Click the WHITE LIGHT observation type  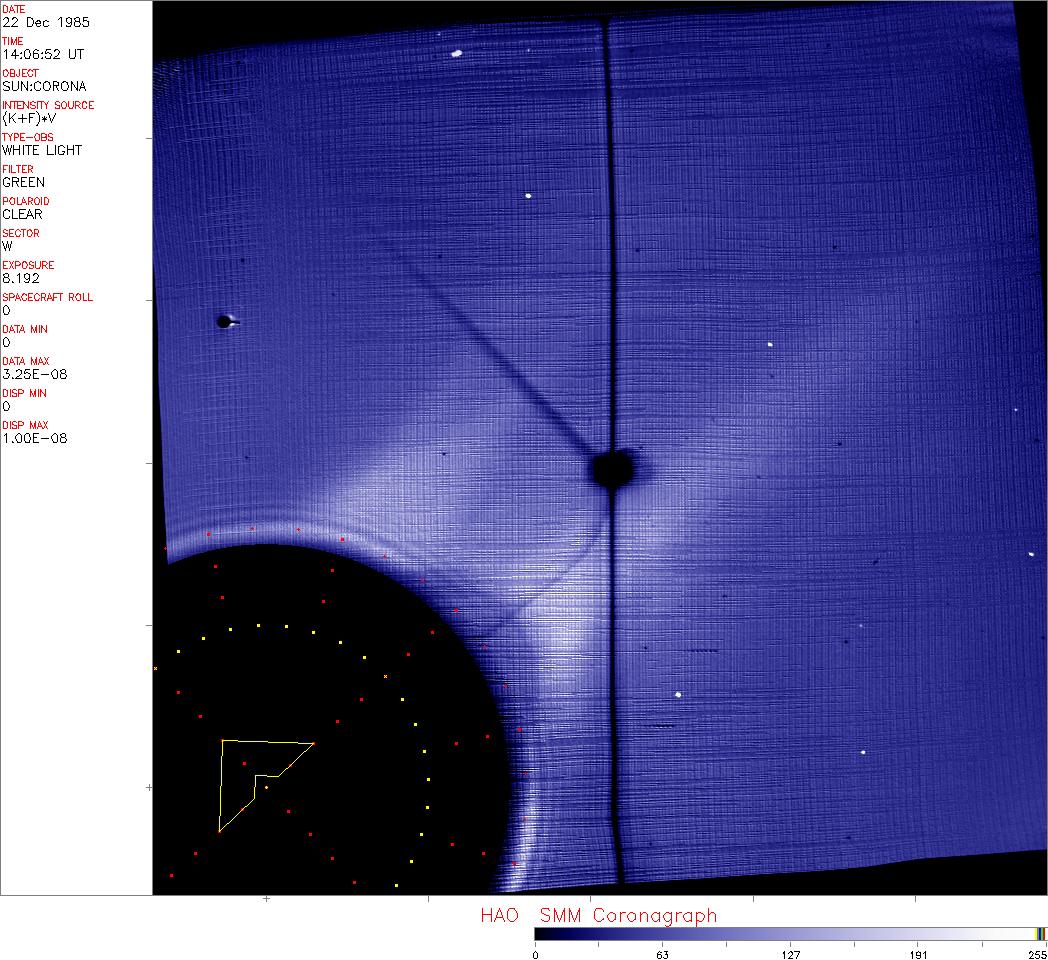click(x=42, y=150)
